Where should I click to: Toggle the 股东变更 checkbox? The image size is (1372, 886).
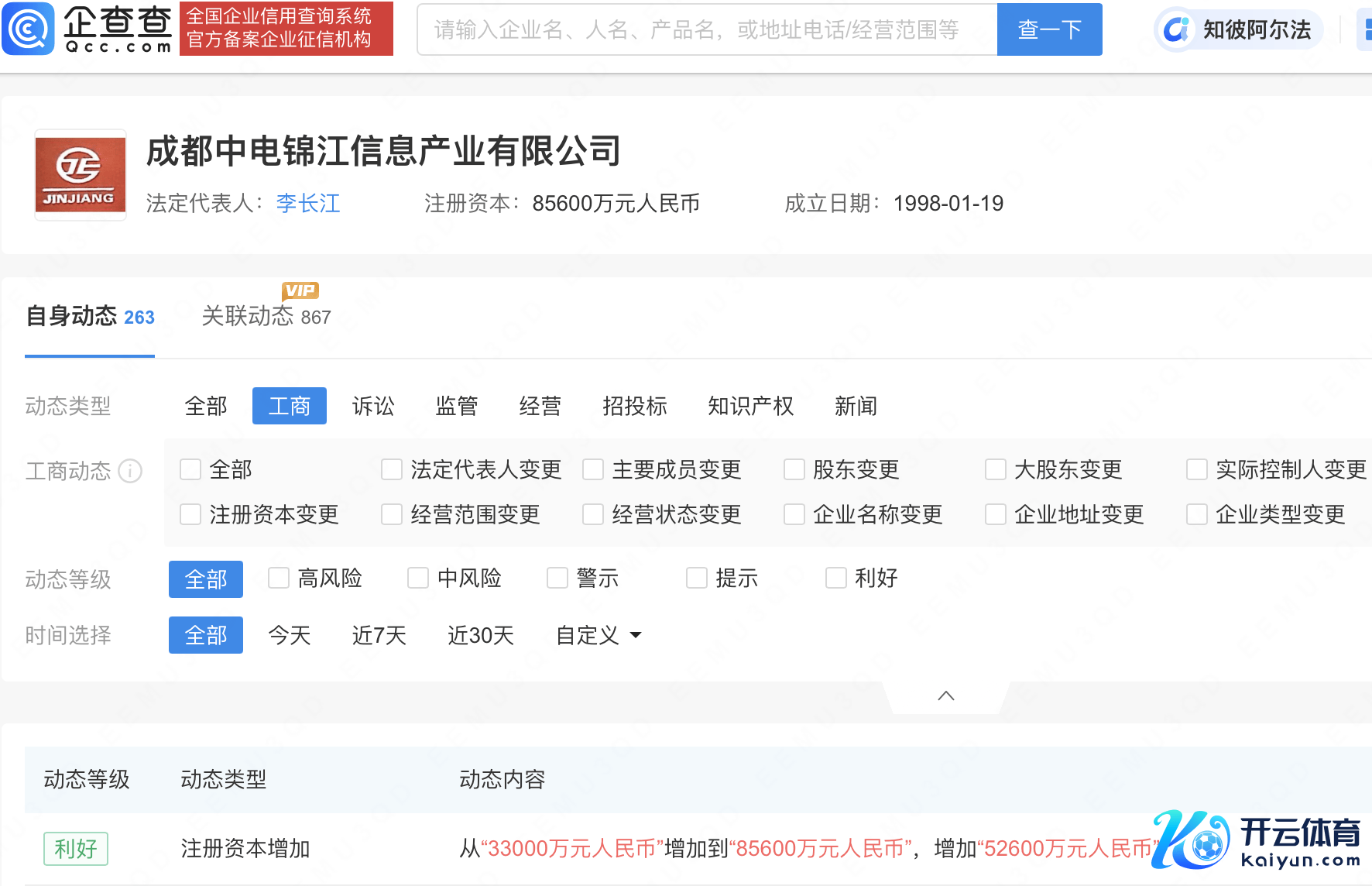(794, 469)
